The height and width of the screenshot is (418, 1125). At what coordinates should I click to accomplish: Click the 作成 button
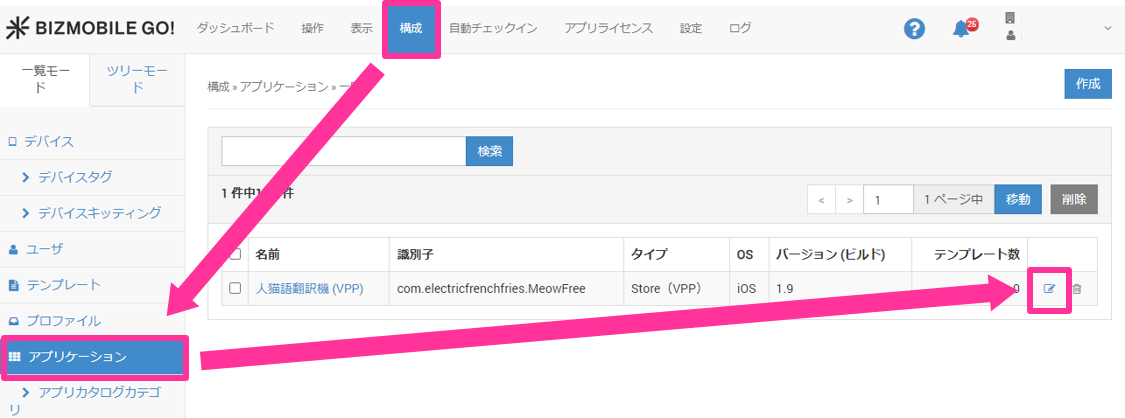(1087, 84)
